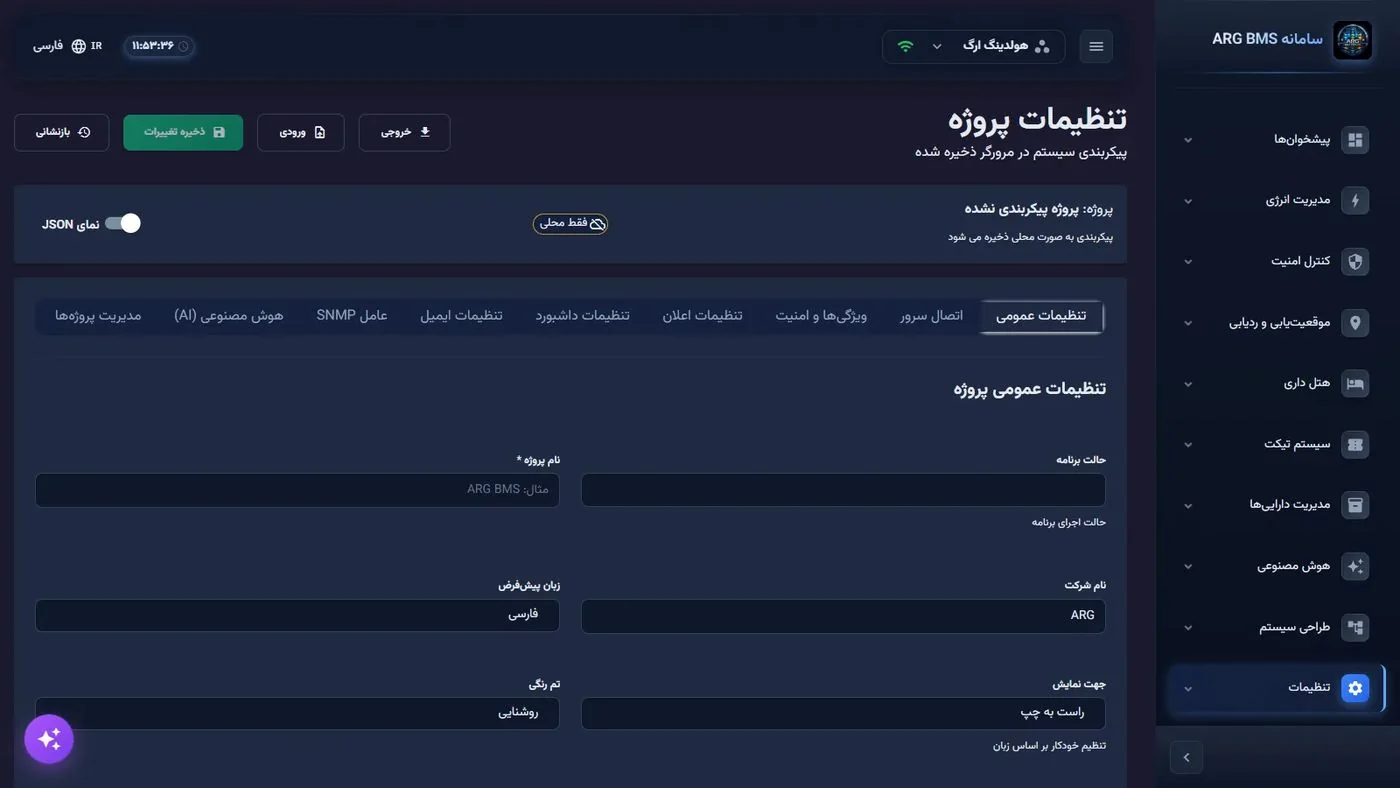Open the جهت نمایش dropdown showing راست به چپ

(843, 713)
